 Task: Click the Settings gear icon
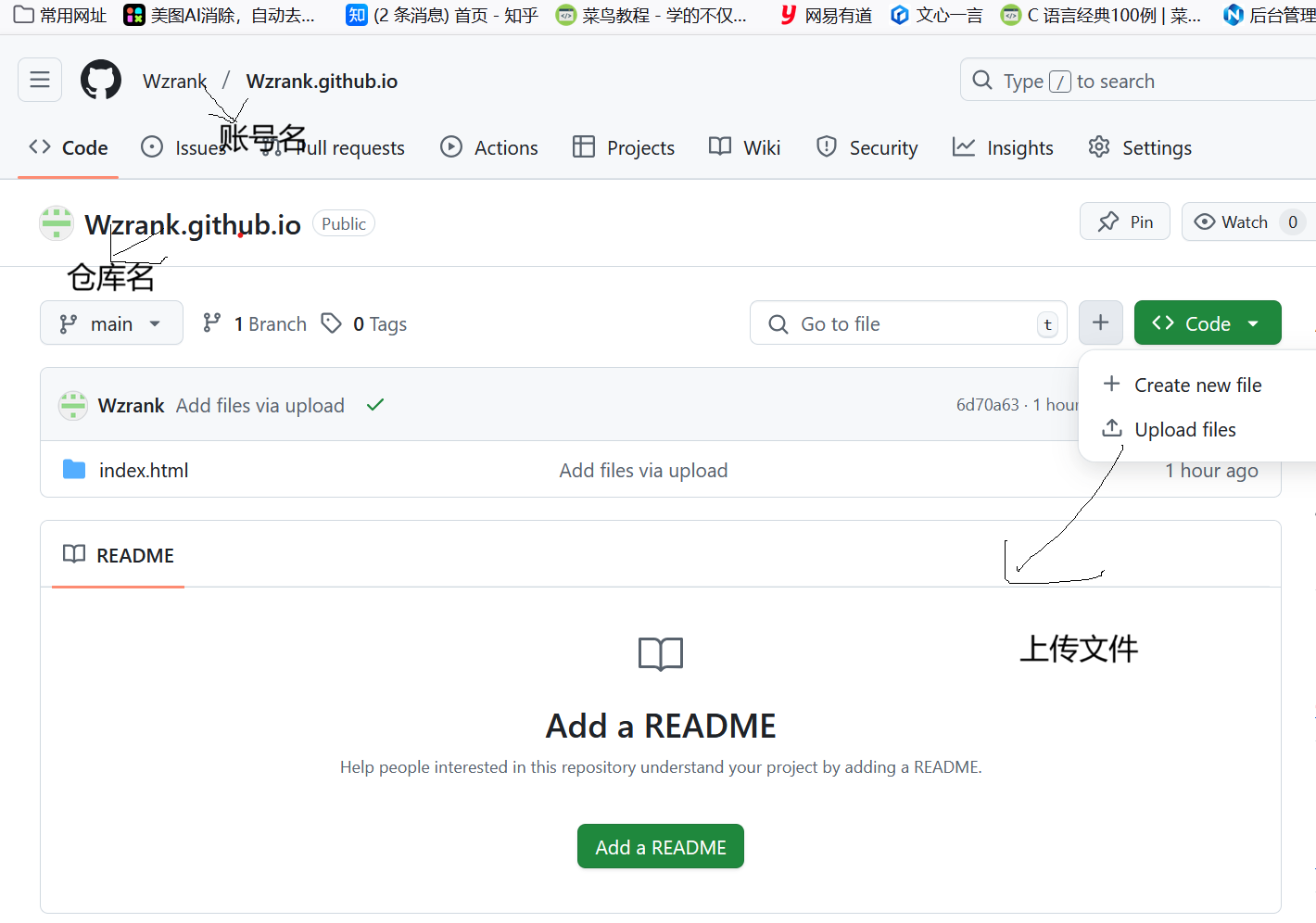1099,146
